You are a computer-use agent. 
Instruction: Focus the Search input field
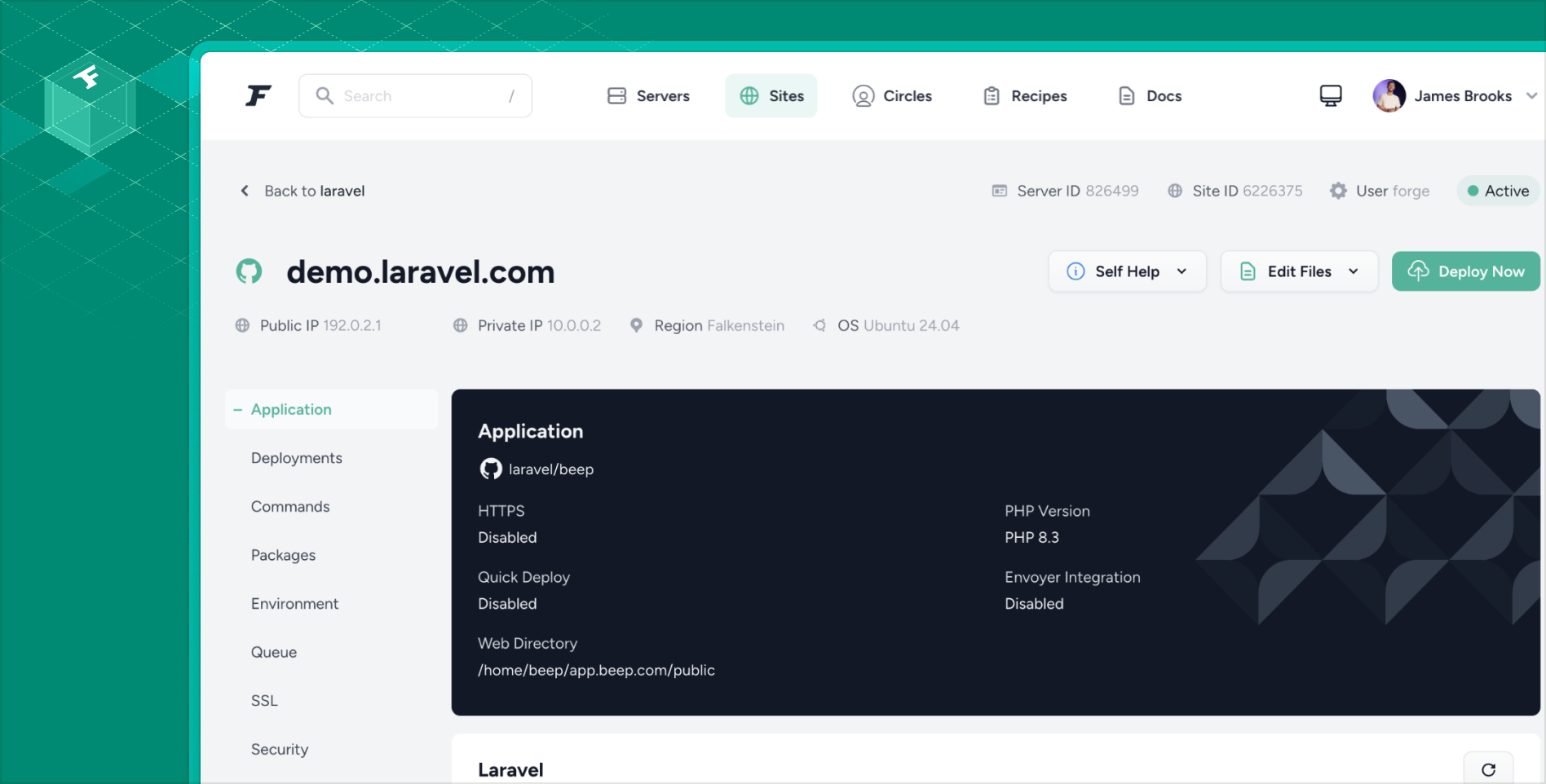coord(416,96)
